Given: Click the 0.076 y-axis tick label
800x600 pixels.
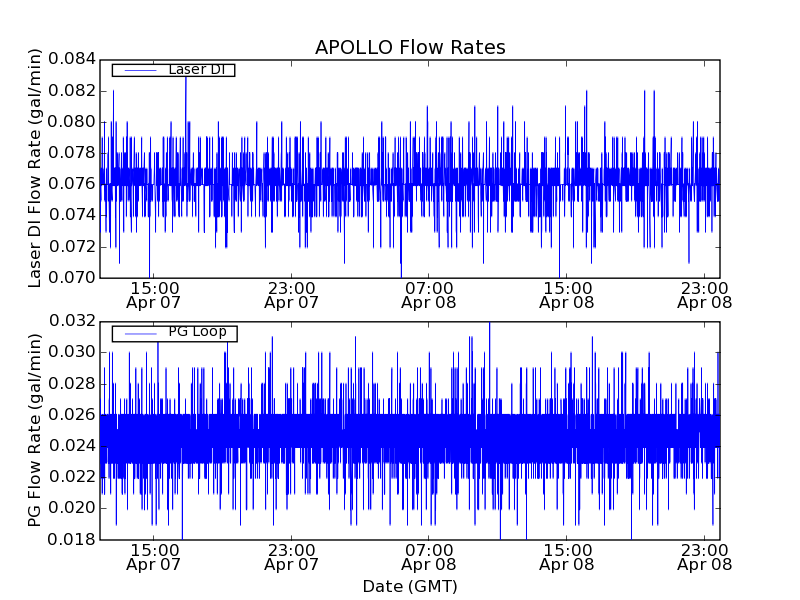Looking at the screenshot, I should pyautogui.click(x=72, y=184).
